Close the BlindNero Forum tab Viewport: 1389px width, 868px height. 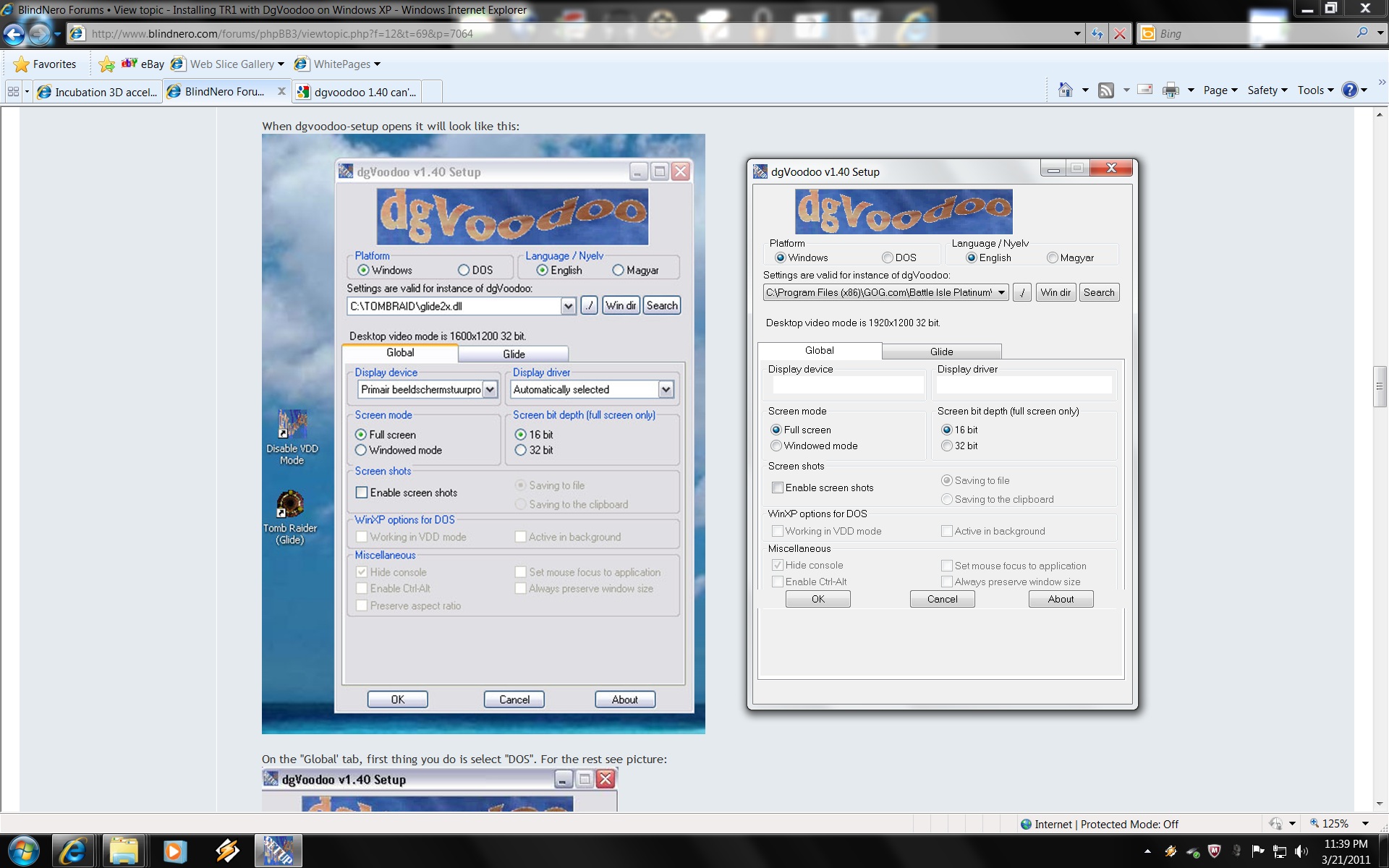point(281,92)
